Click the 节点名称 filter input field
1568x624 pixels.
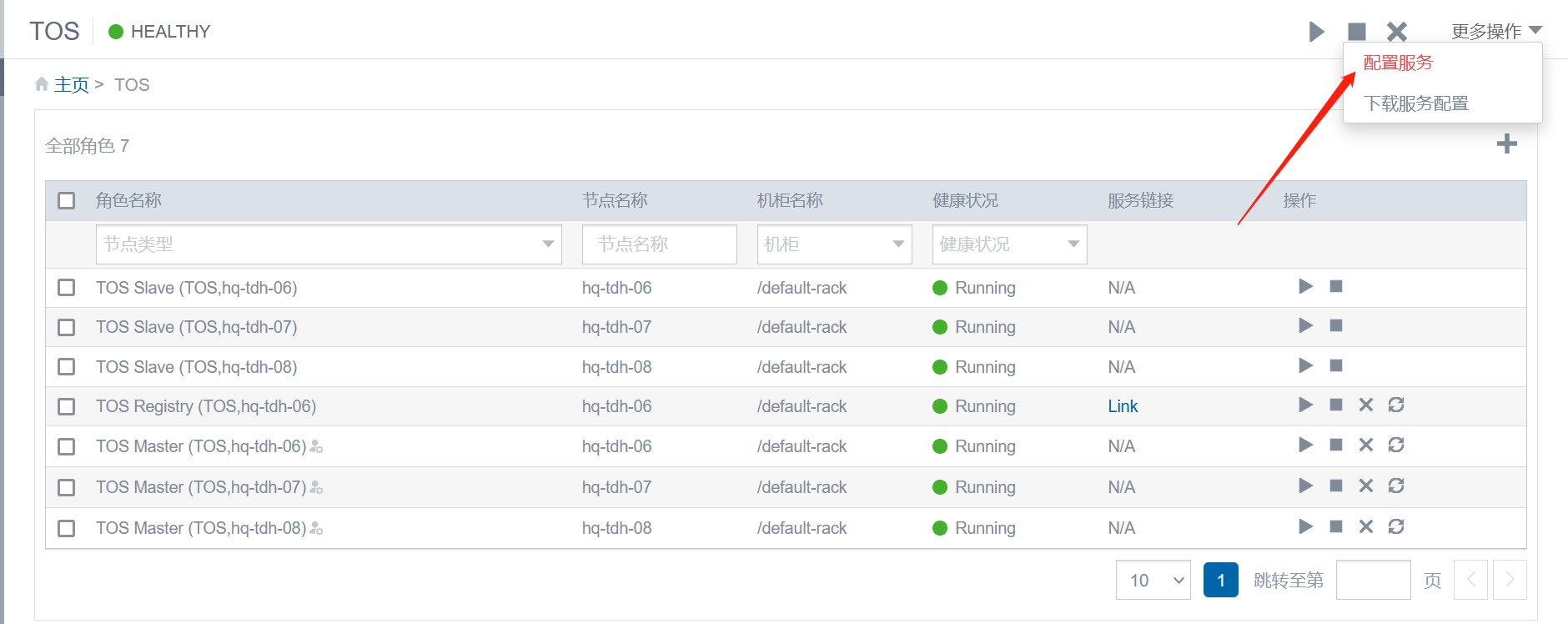[x=660, y=244]
